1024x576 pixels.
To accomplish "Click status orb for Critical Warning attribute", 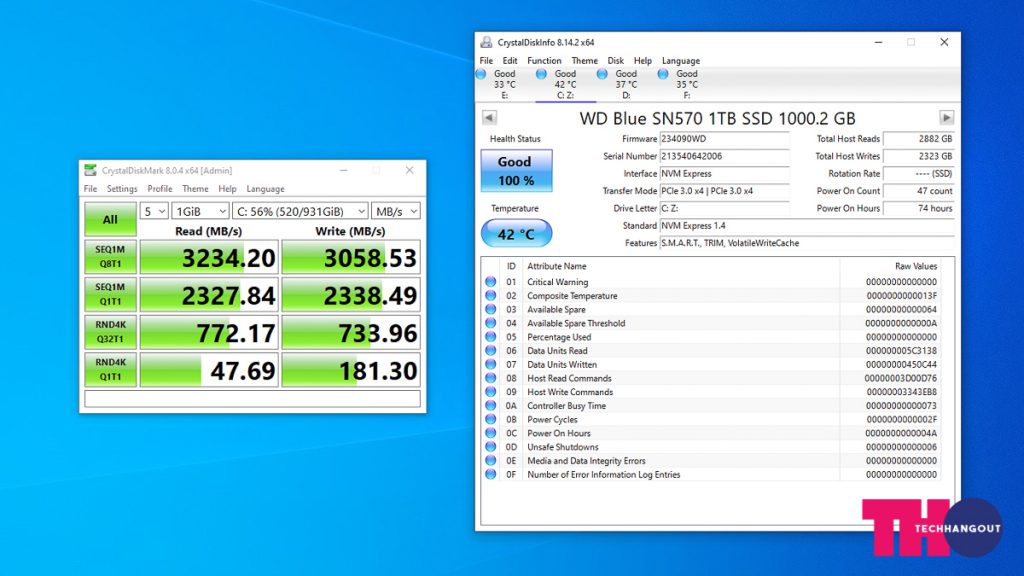I will pos(490,281).
